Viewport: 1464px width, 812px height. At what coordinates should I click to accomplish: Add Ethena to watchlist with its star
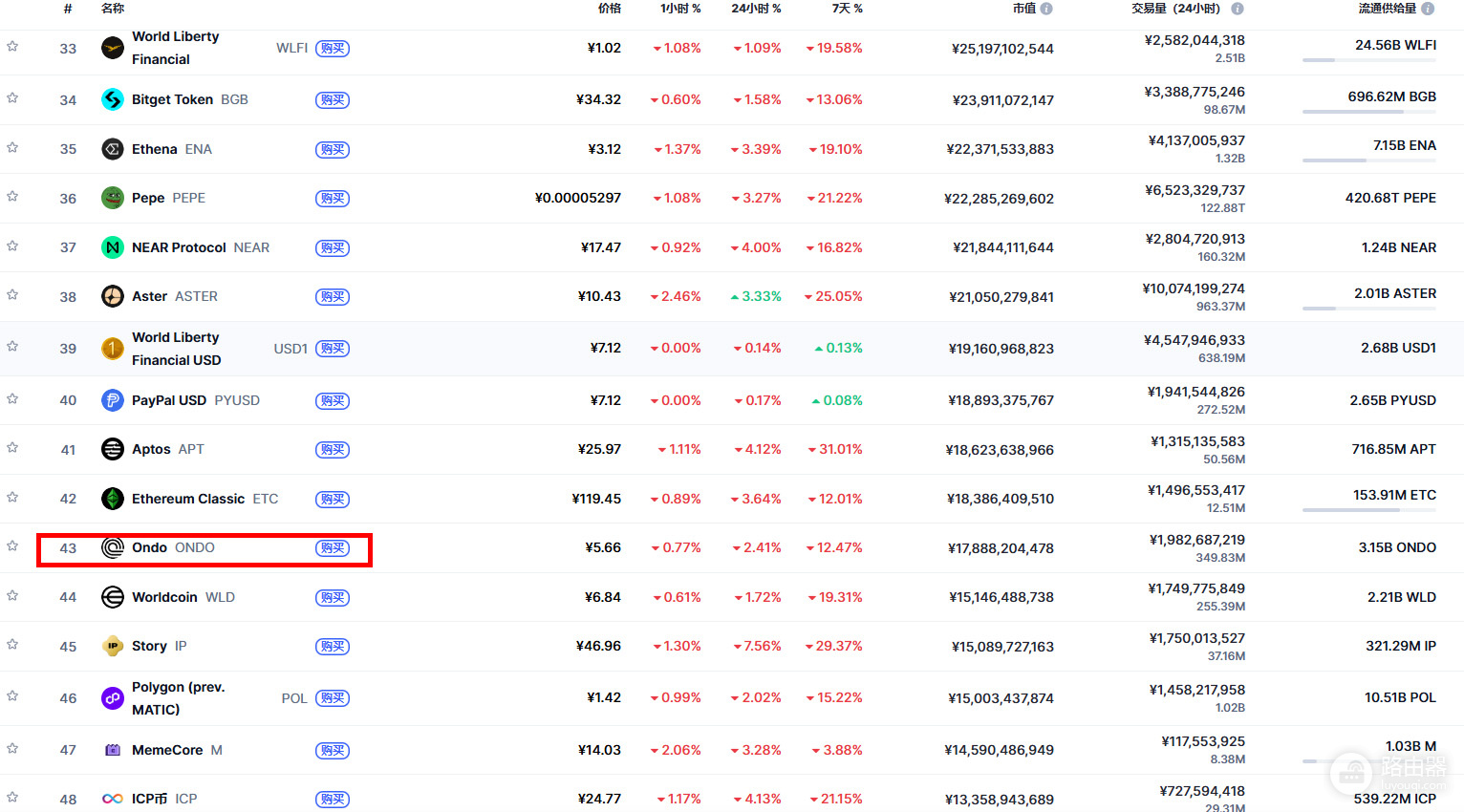tap(12, 147)
